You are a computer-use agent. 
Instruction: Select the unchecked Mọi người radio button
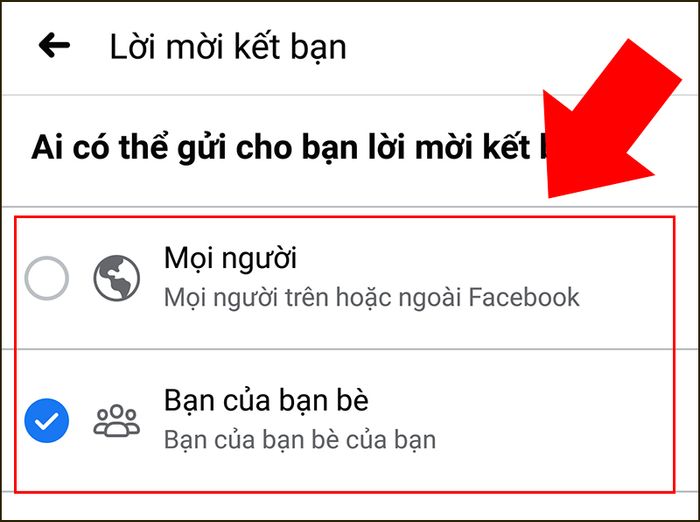(46, 278)
